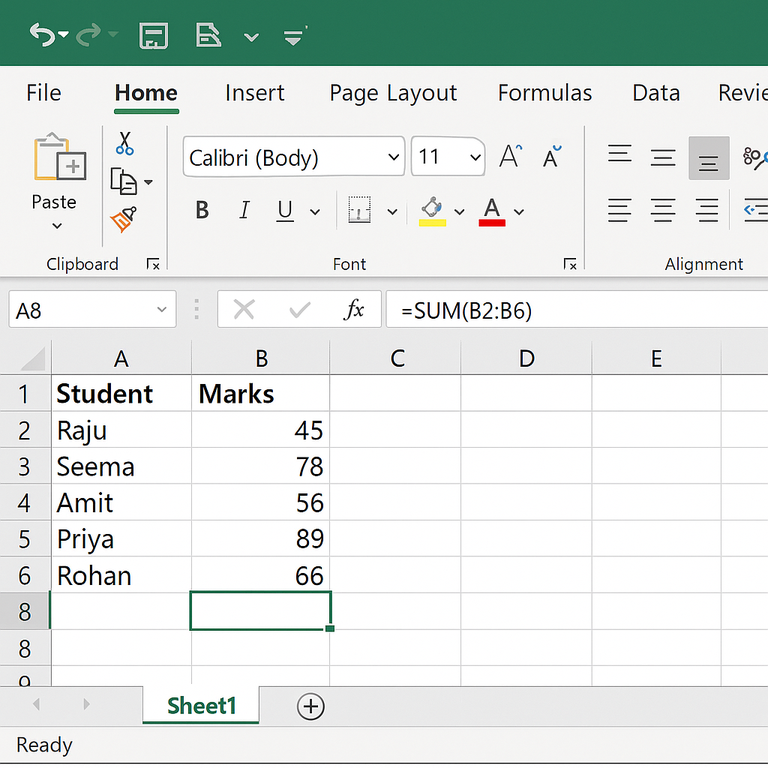Viewport: 768px width, 768px height.
Task: Click the Name Box showing A8
Action: point(92,310)
